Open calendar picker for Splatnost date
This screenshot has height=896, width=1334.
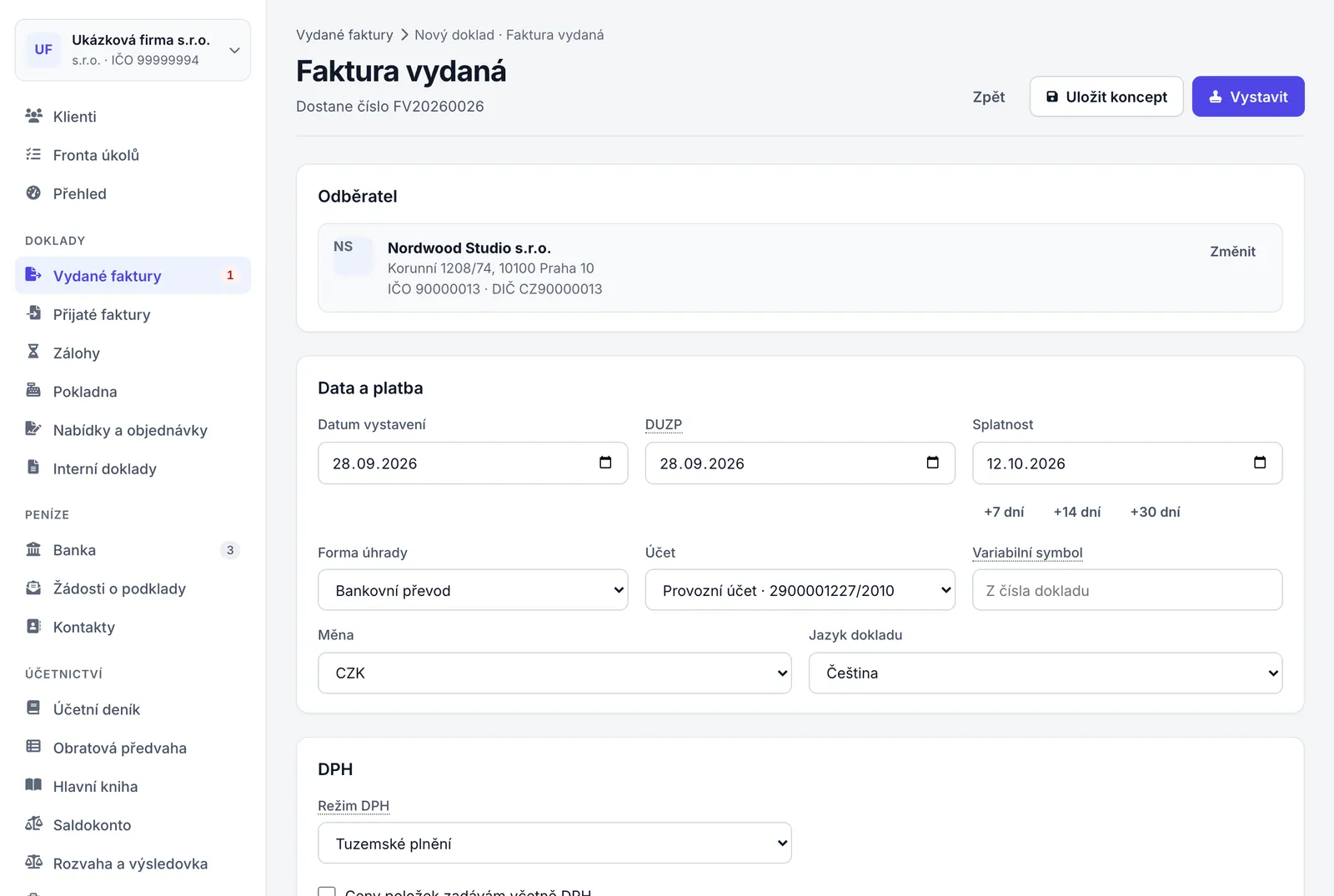point(1260,463)
